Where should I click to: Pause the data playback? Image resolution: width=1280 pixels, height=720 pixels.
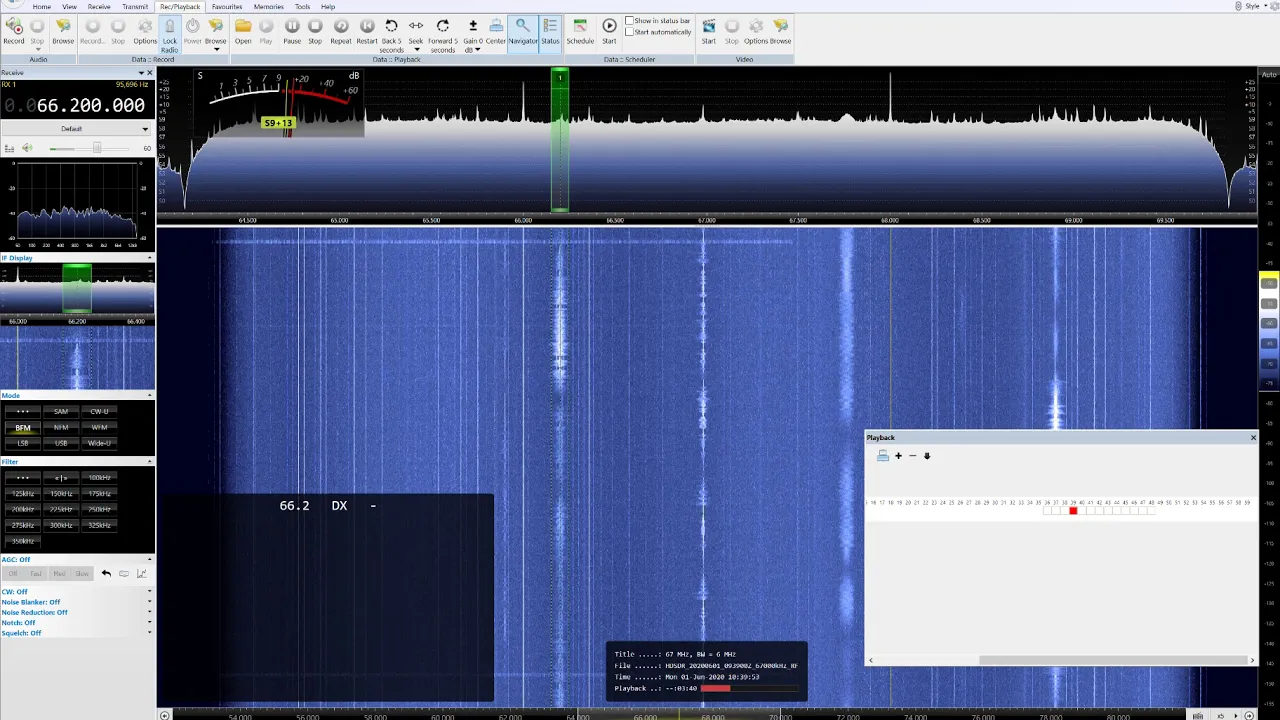292,30
